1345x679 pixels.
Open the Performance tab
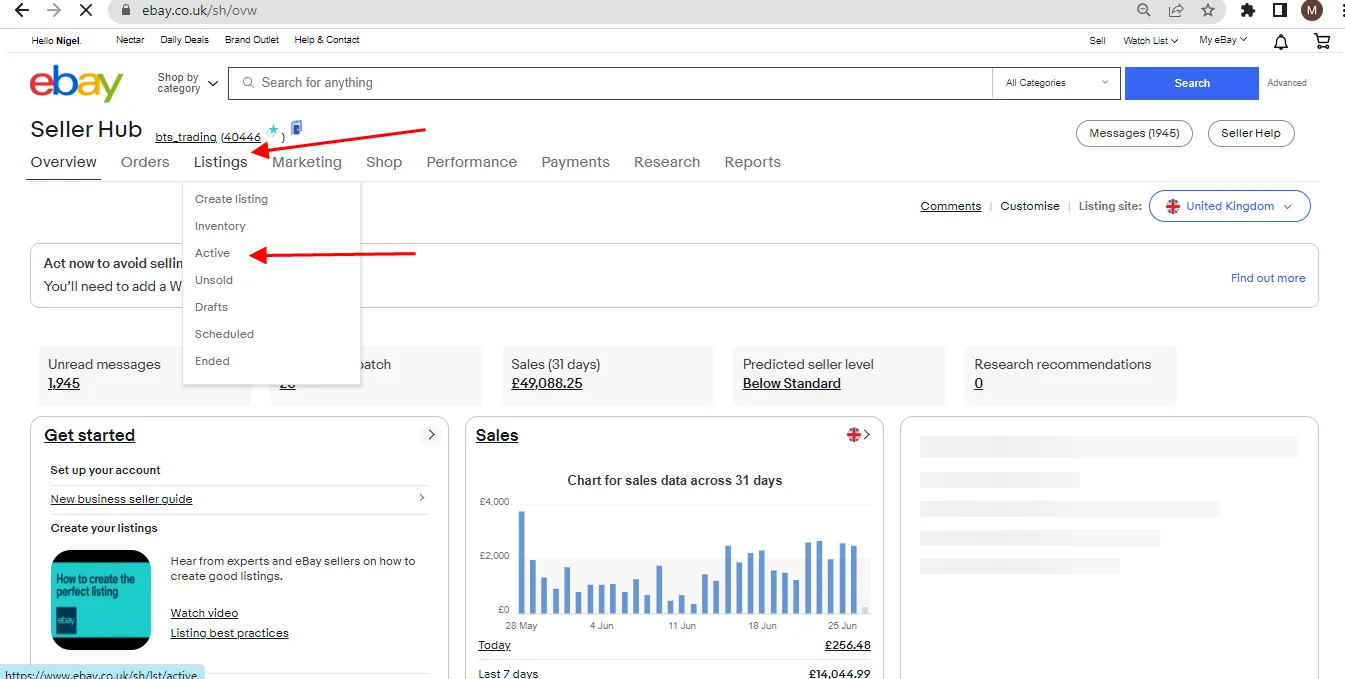pyautogui.click(x=472, y=162)
